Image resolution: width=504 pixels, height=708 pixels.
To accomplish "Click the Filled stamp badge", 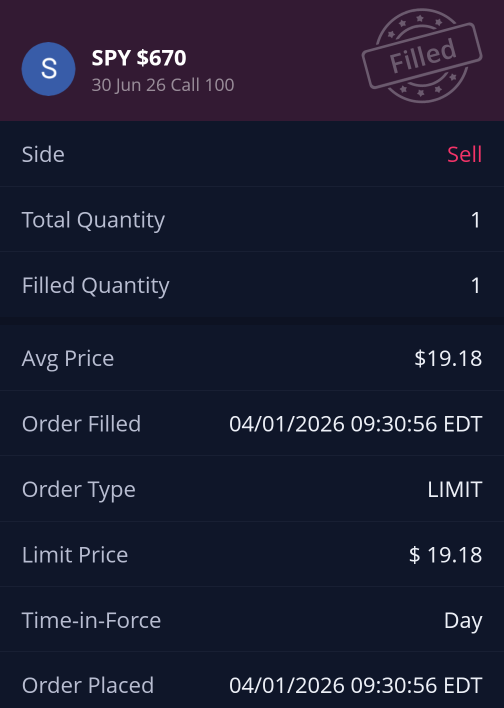I will [422, 56].
